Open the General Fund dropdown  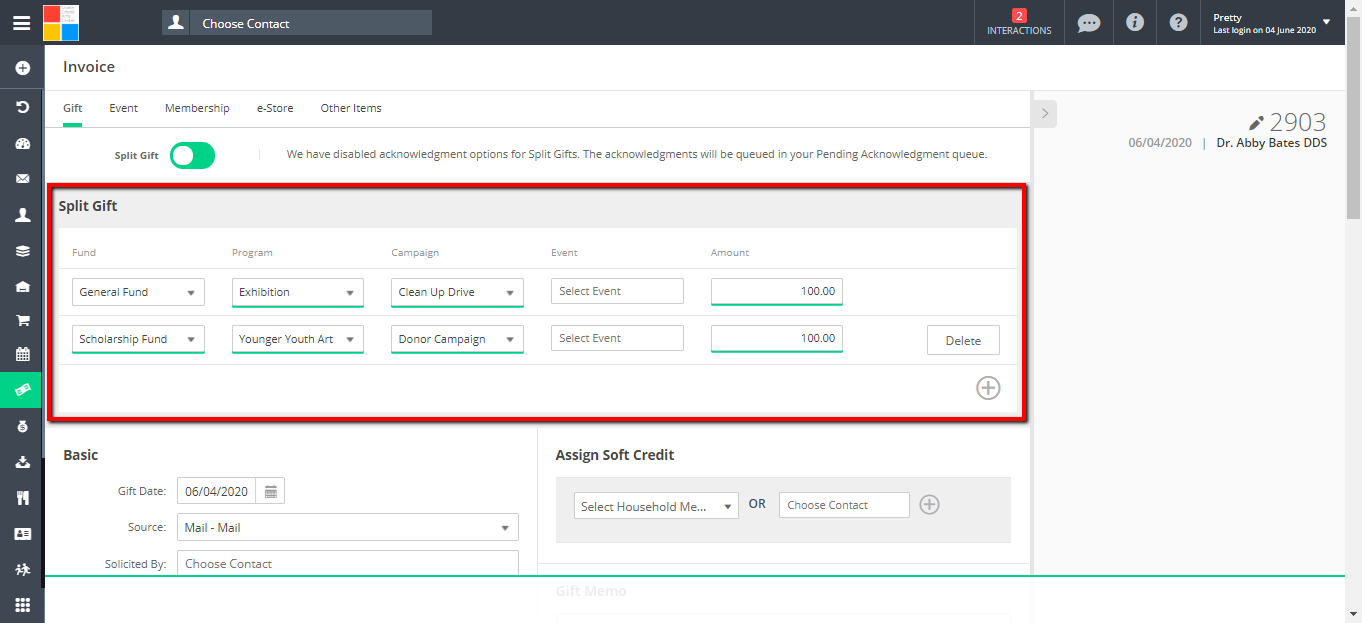coord(138,292)
